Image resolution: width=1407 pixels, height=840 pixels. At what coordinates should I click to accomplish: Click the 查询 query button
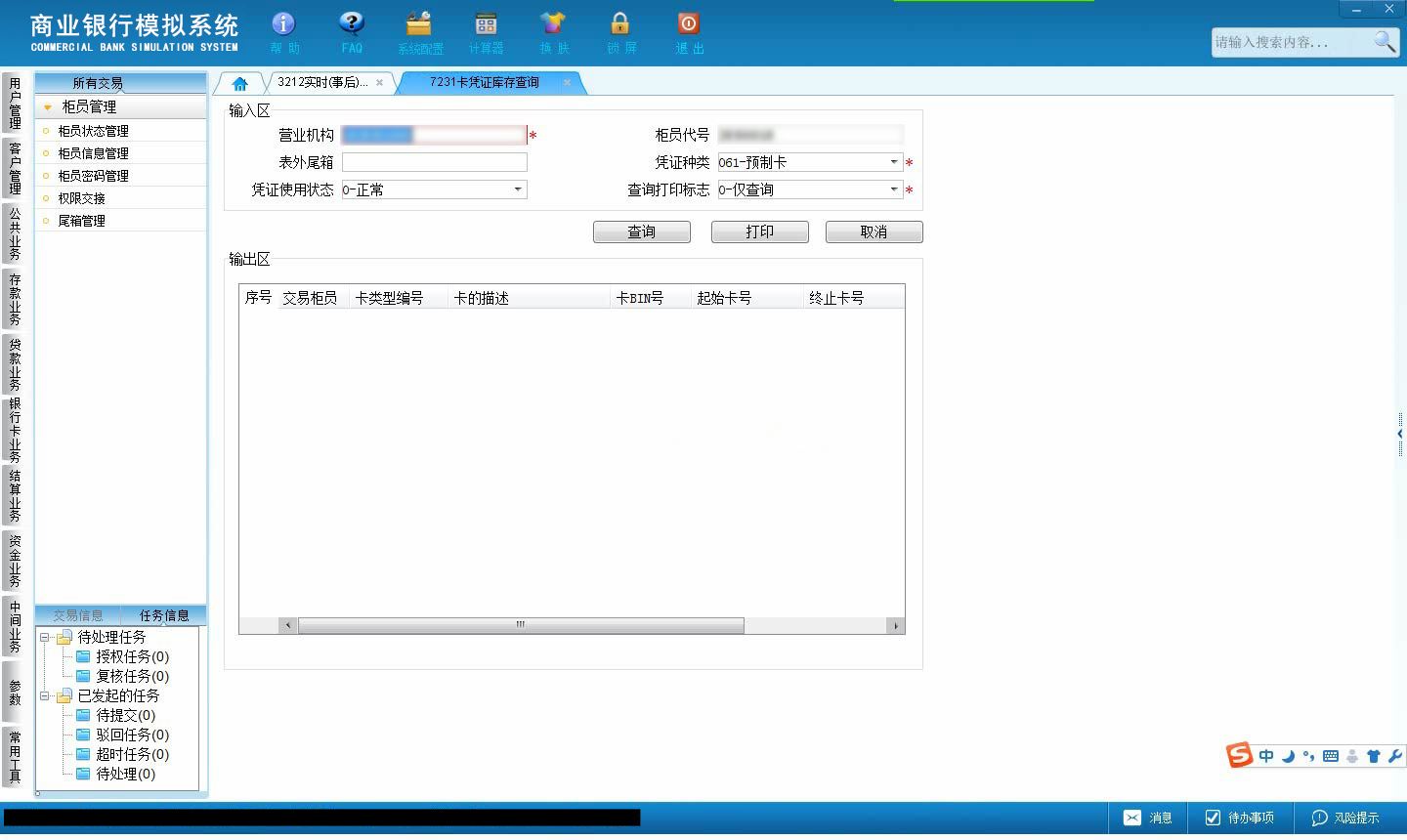coord(642,231)
